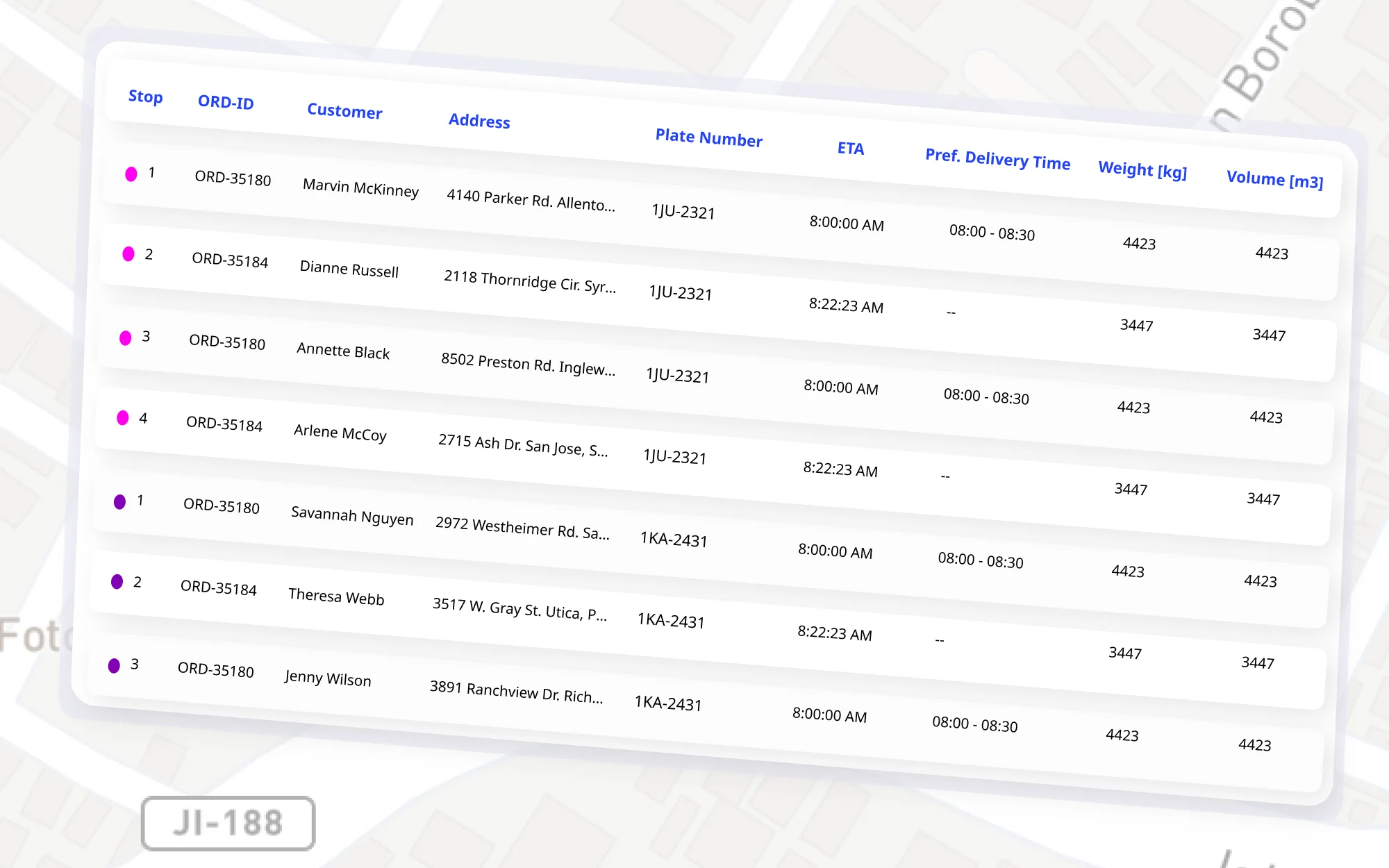Click the Volume [m3] column header
Image resolution: width=1389 pixels, height=868 pixels.
click(1274, 179)
